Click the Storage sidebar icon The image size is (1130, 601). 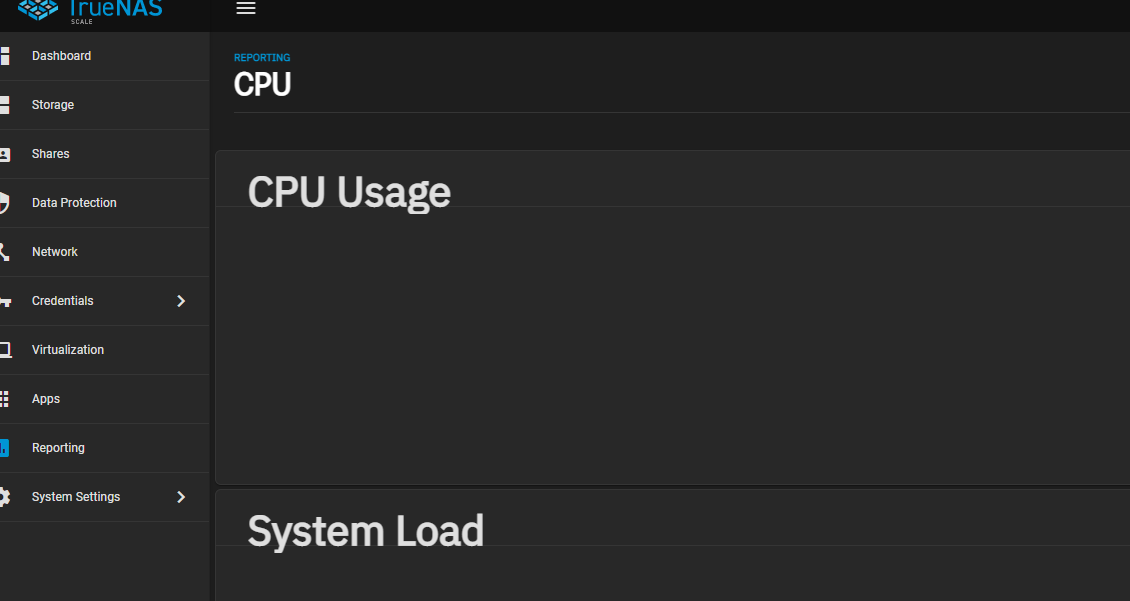click(4, 104)
